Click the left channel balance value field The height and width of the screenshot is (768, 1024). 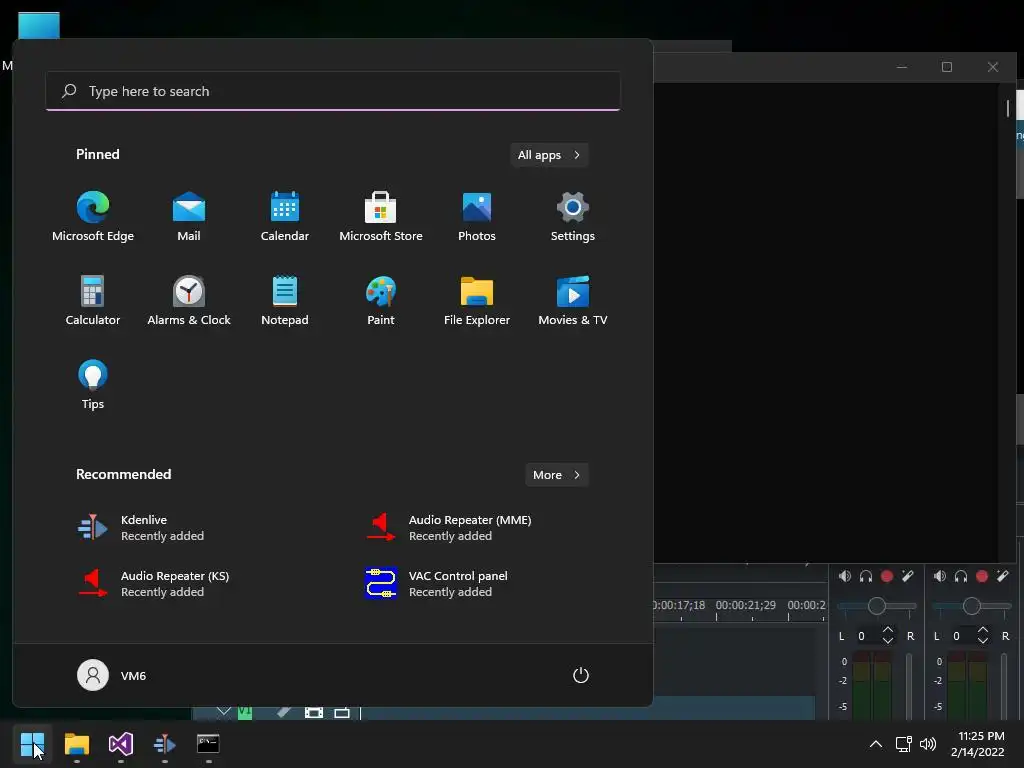867,635
